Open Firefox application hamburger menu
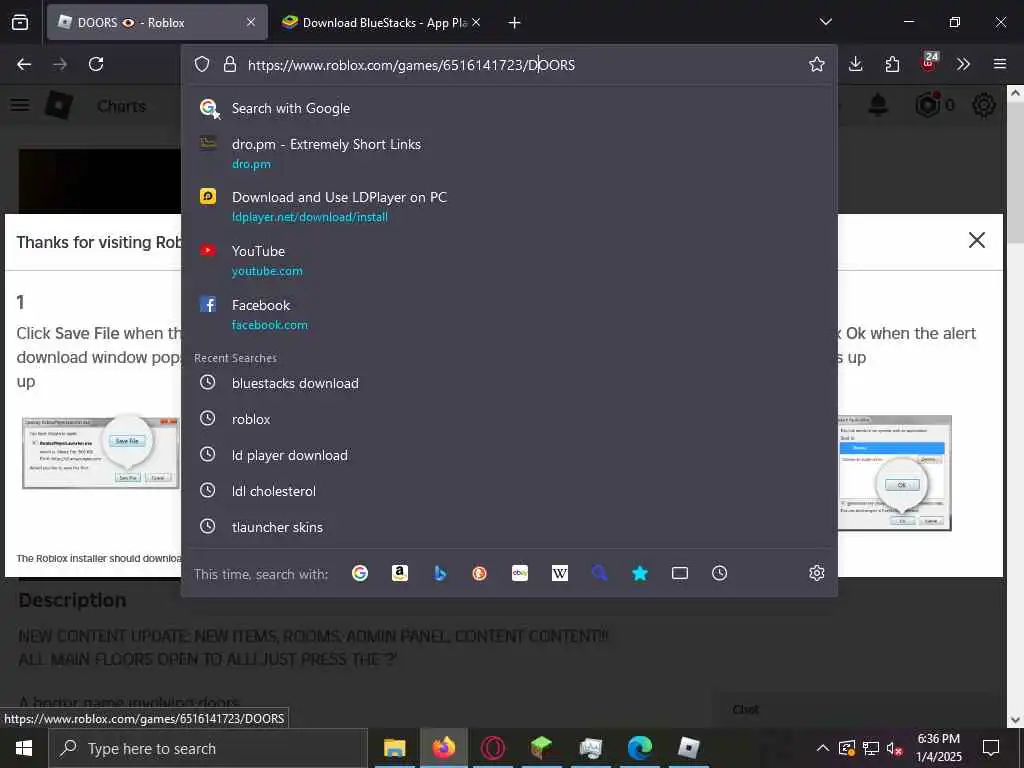 [1000, 64]
